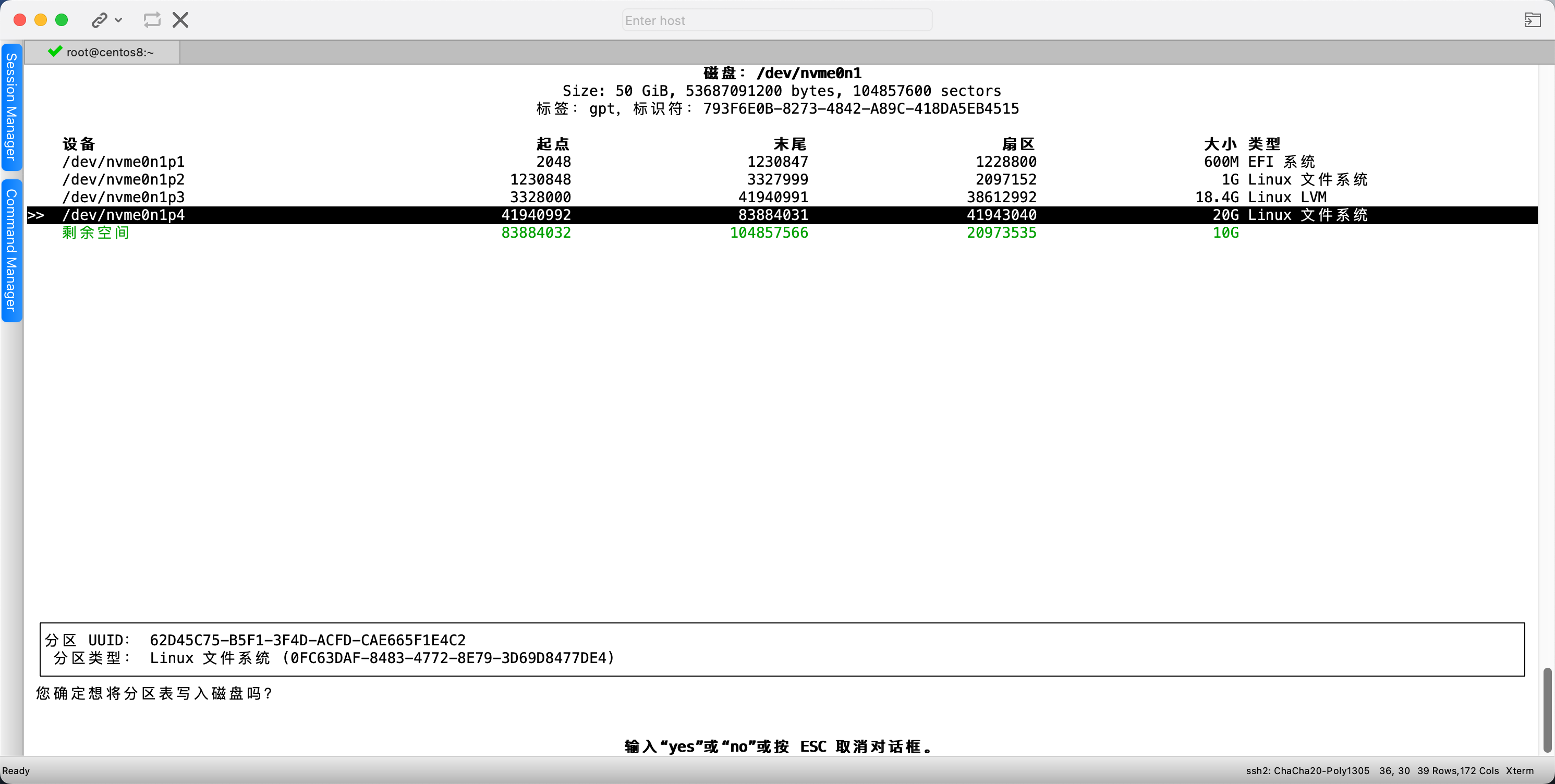Click the highlighted /dev/nvme0n1p4 row
Image resolution: width=1555 pixels, height=784 pixels.
tap(124, 215)
